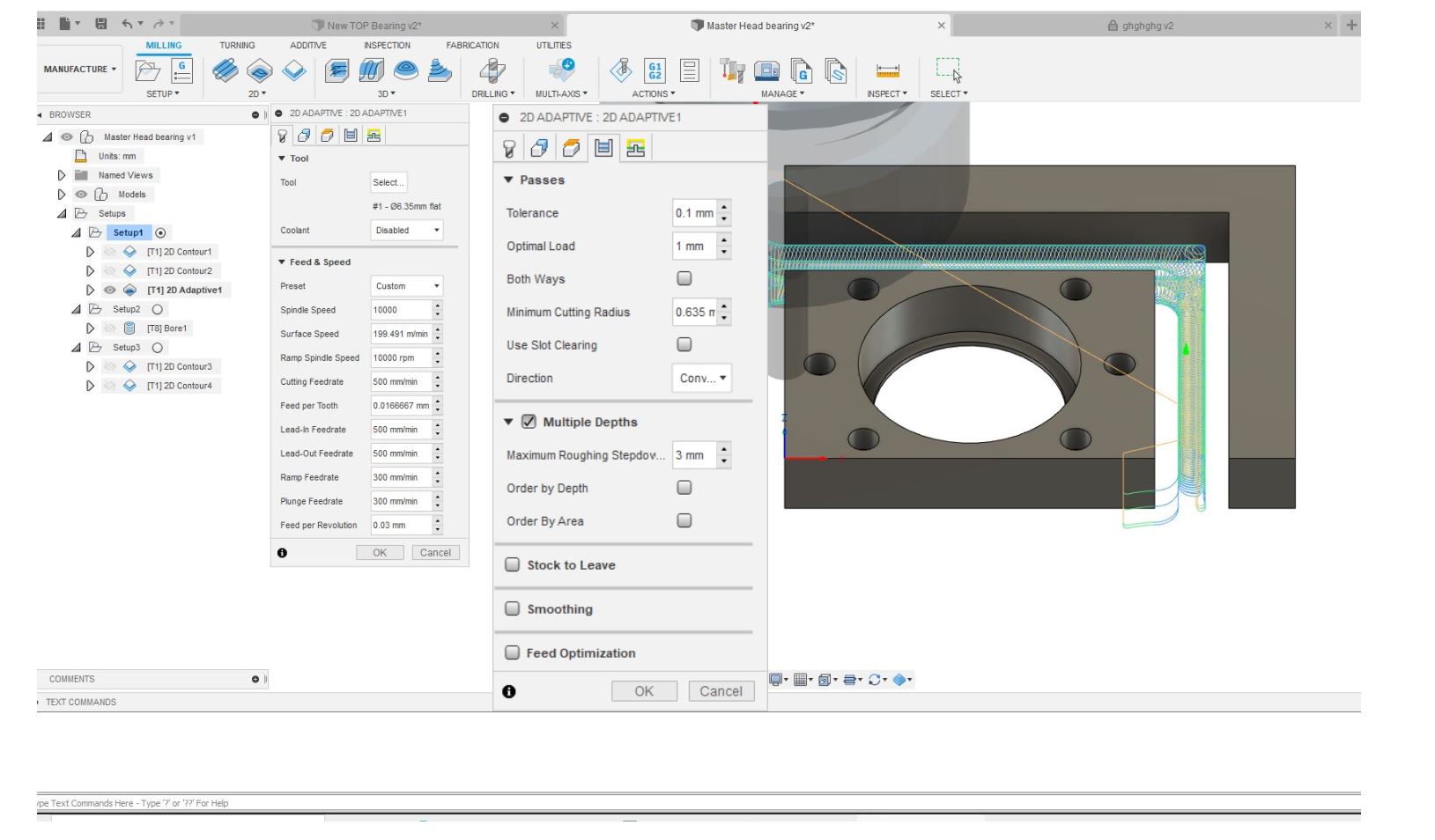Viewport: 1435px width, 840px height.
Task: Click the Select window icon in toolbar
Action: (949, 70)
